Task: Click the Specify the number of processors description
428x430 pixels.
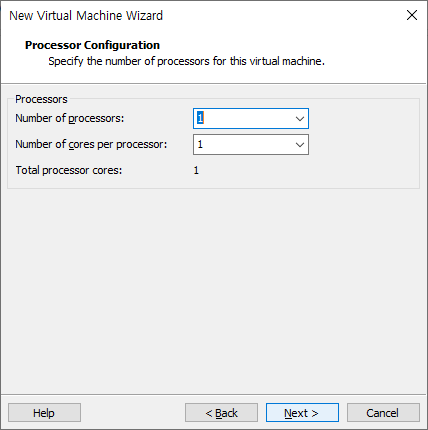Action: pos(186,61)
